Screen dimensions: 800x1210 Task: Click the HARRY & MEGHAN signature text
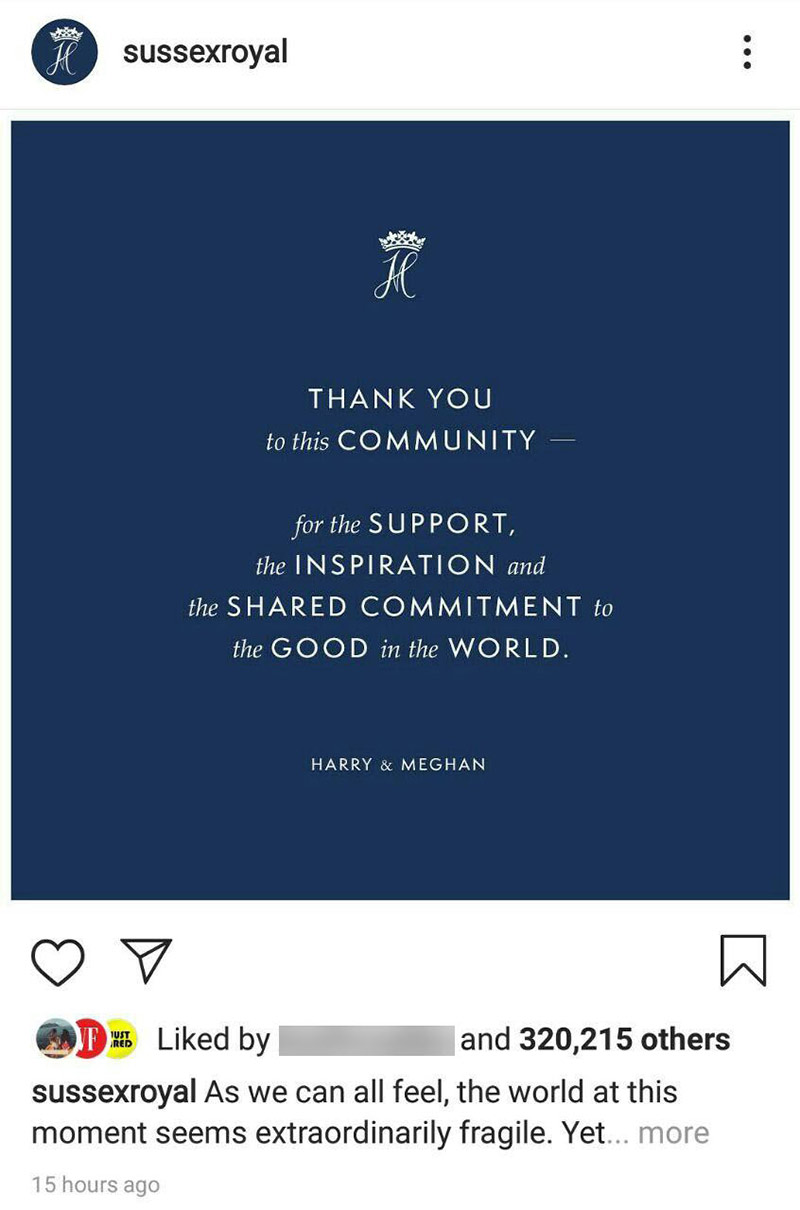[398, 764]
